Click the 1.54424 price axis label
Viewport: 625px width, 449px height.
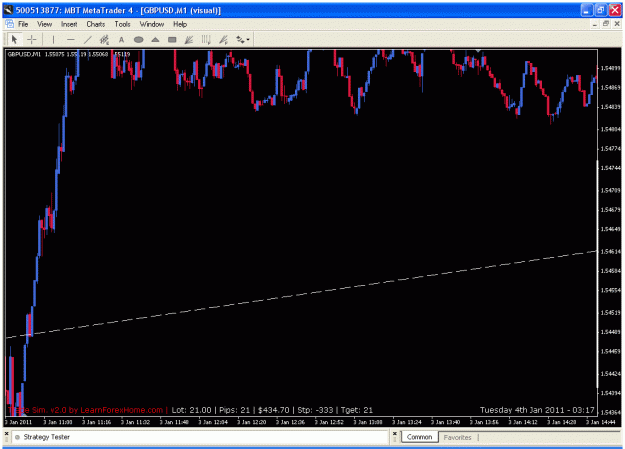coord(610,374)
